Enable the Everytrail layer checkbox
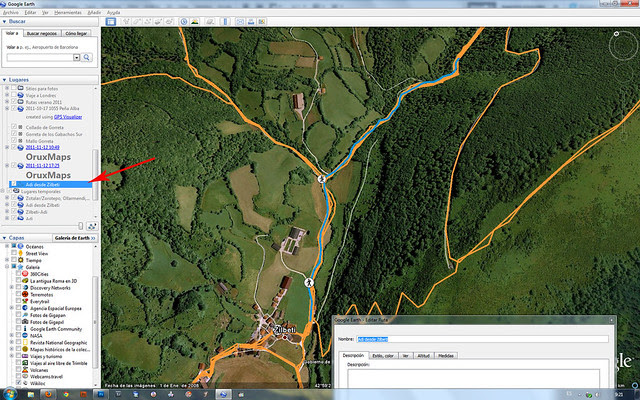Image resolution: width=640 pixels, height=400 pixels. click(x=18, y=301)
